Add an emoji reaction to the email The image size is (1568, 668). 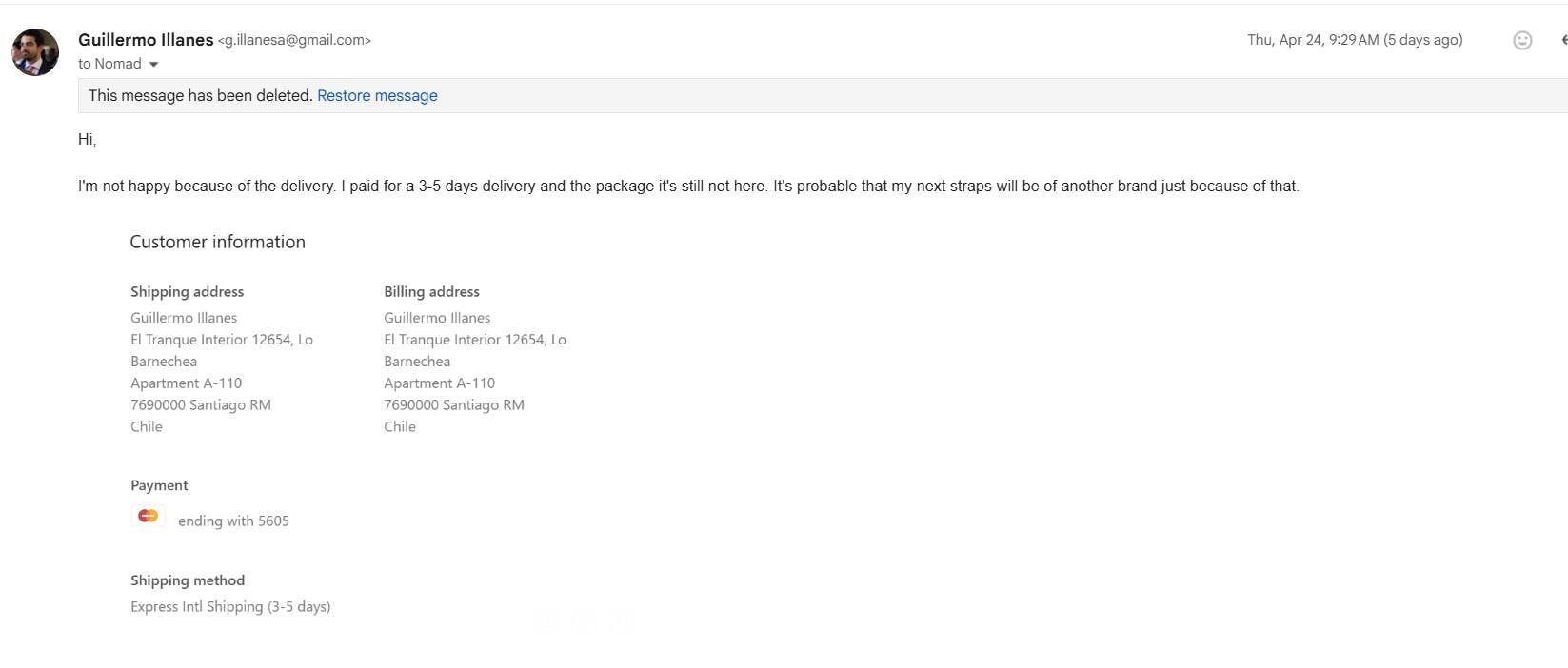coord(1522,40)
